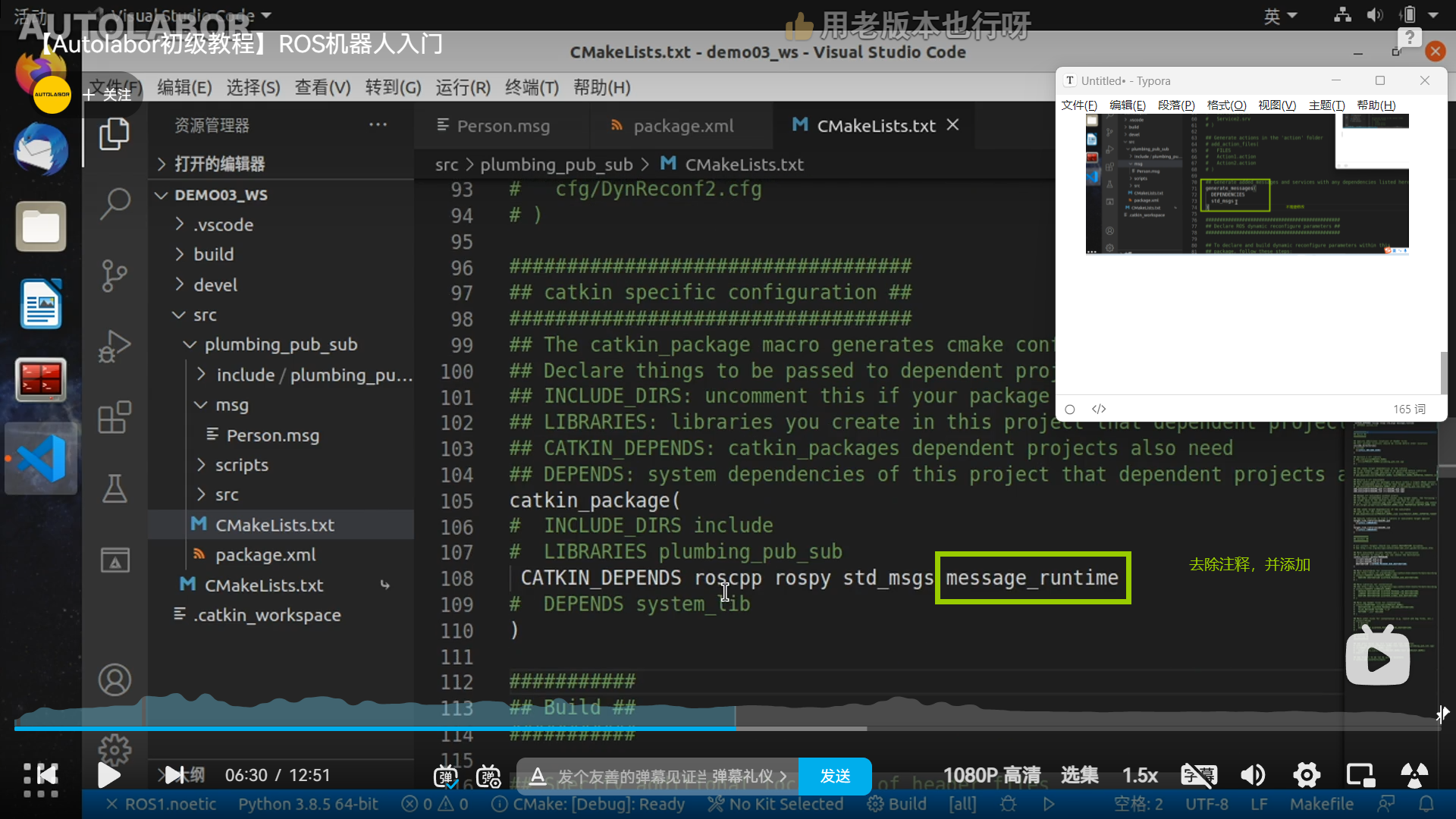Screen dimensions: 1456x819
Task: Open the Accounts icon in activity bar
Action: (115, 680)
